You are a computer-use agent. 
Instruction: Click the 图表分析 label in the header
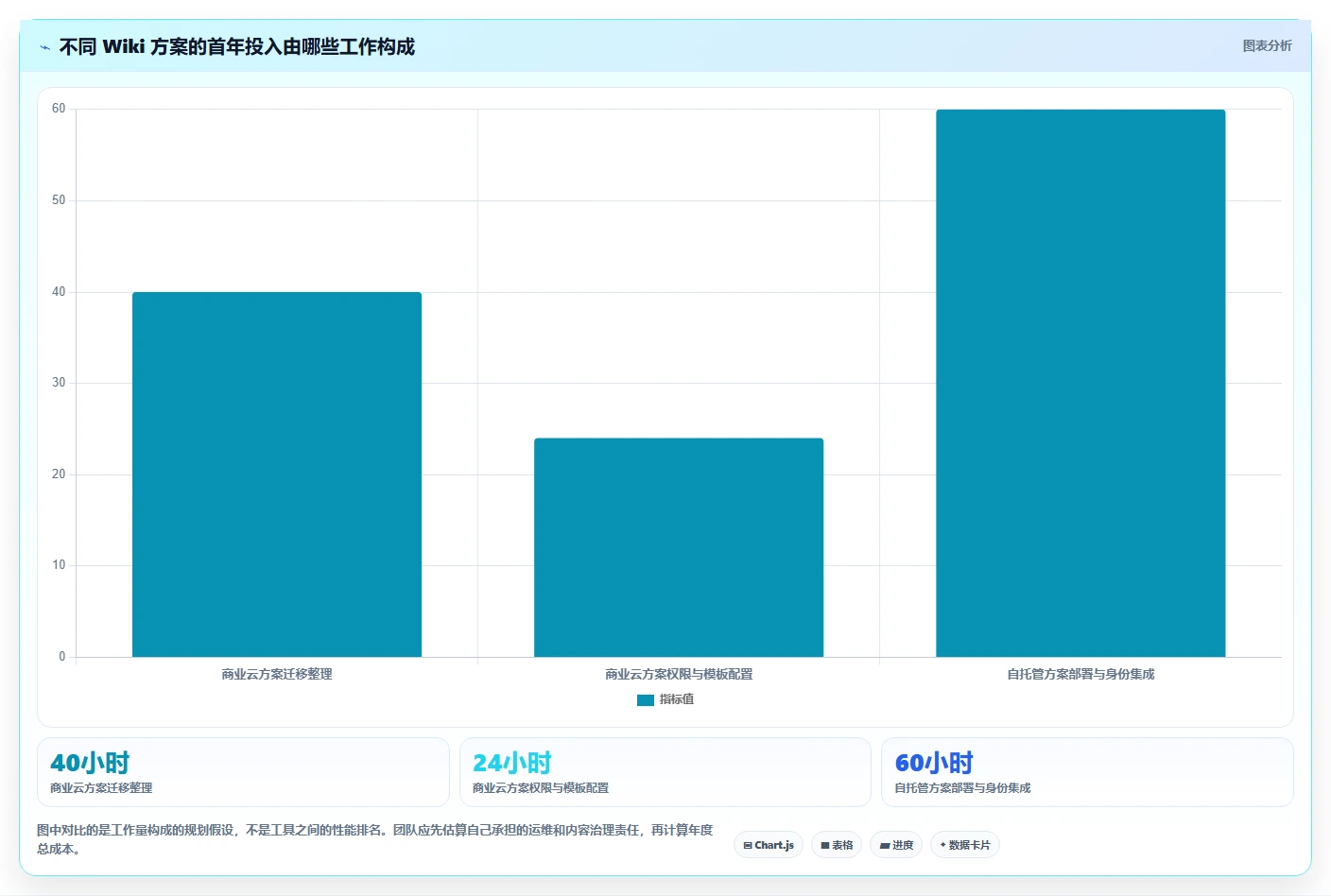1267,45
